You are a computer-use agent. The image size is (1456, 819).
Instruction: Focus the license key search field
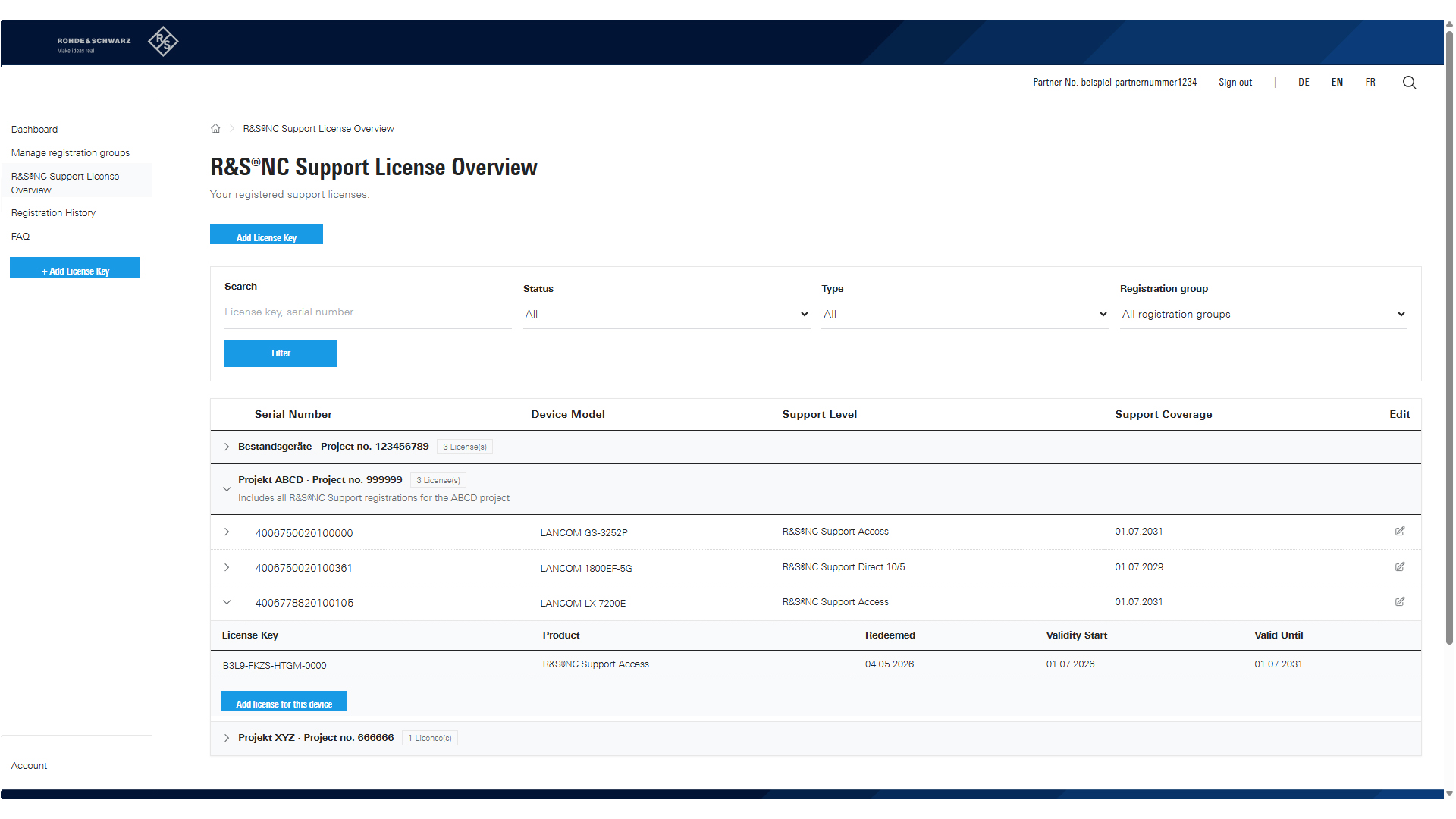point(368,312)
